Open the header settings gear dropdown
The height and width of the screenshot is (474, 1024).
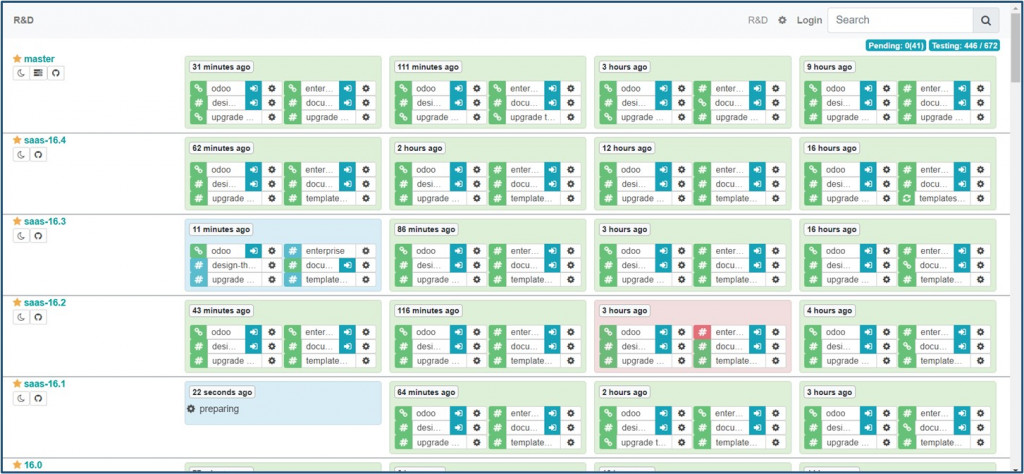(782, 20)
